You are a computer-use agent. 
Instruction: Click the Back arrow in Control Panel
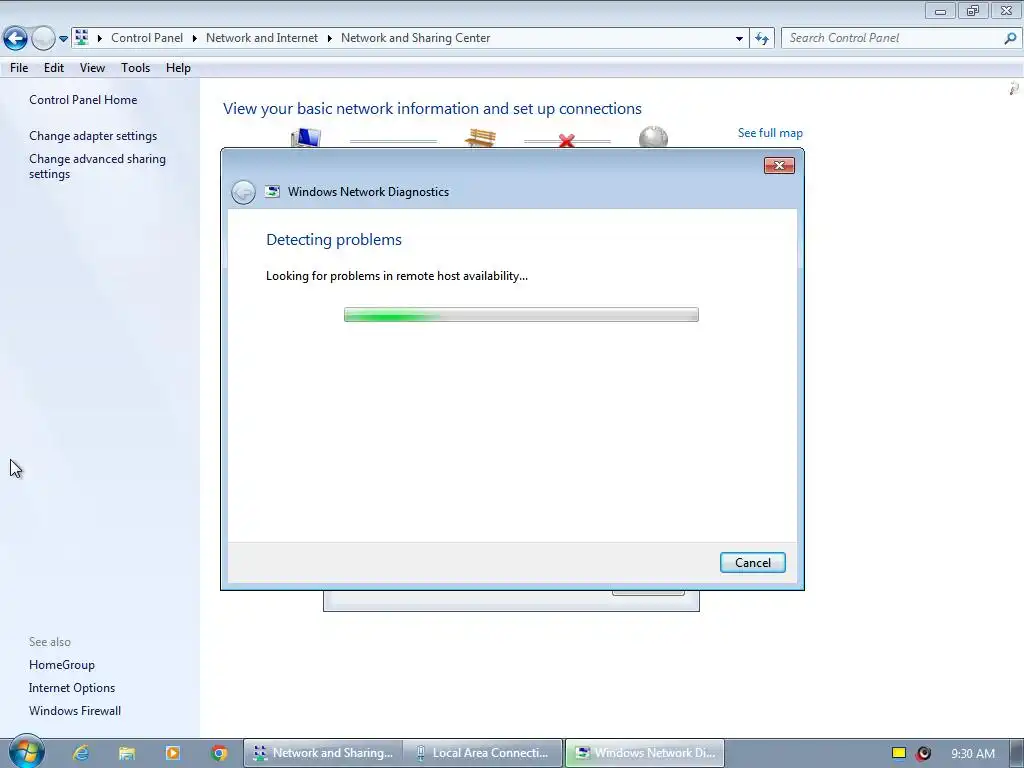pyautogui.click(x=16, y=39)
